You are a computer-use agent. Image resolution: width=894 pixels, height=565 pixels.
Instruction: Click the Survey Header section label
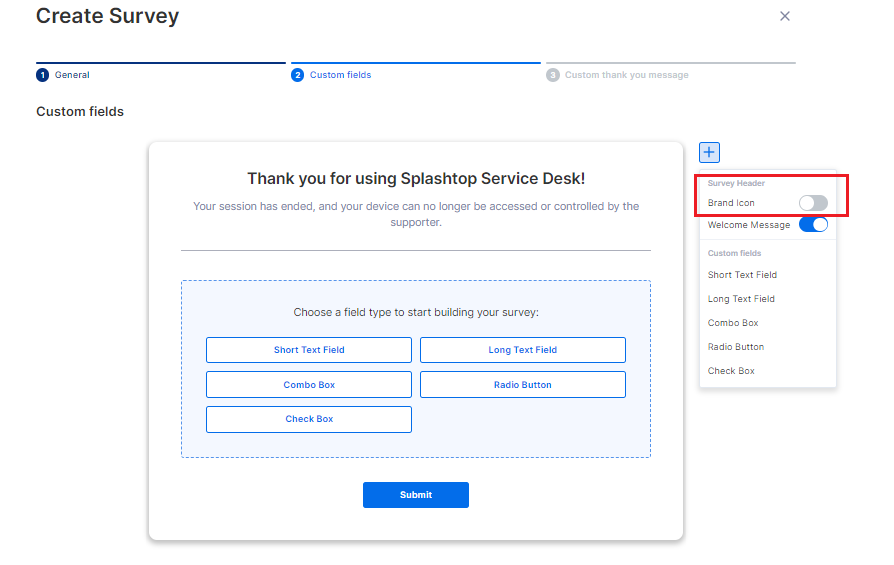(x=736, y=183)
